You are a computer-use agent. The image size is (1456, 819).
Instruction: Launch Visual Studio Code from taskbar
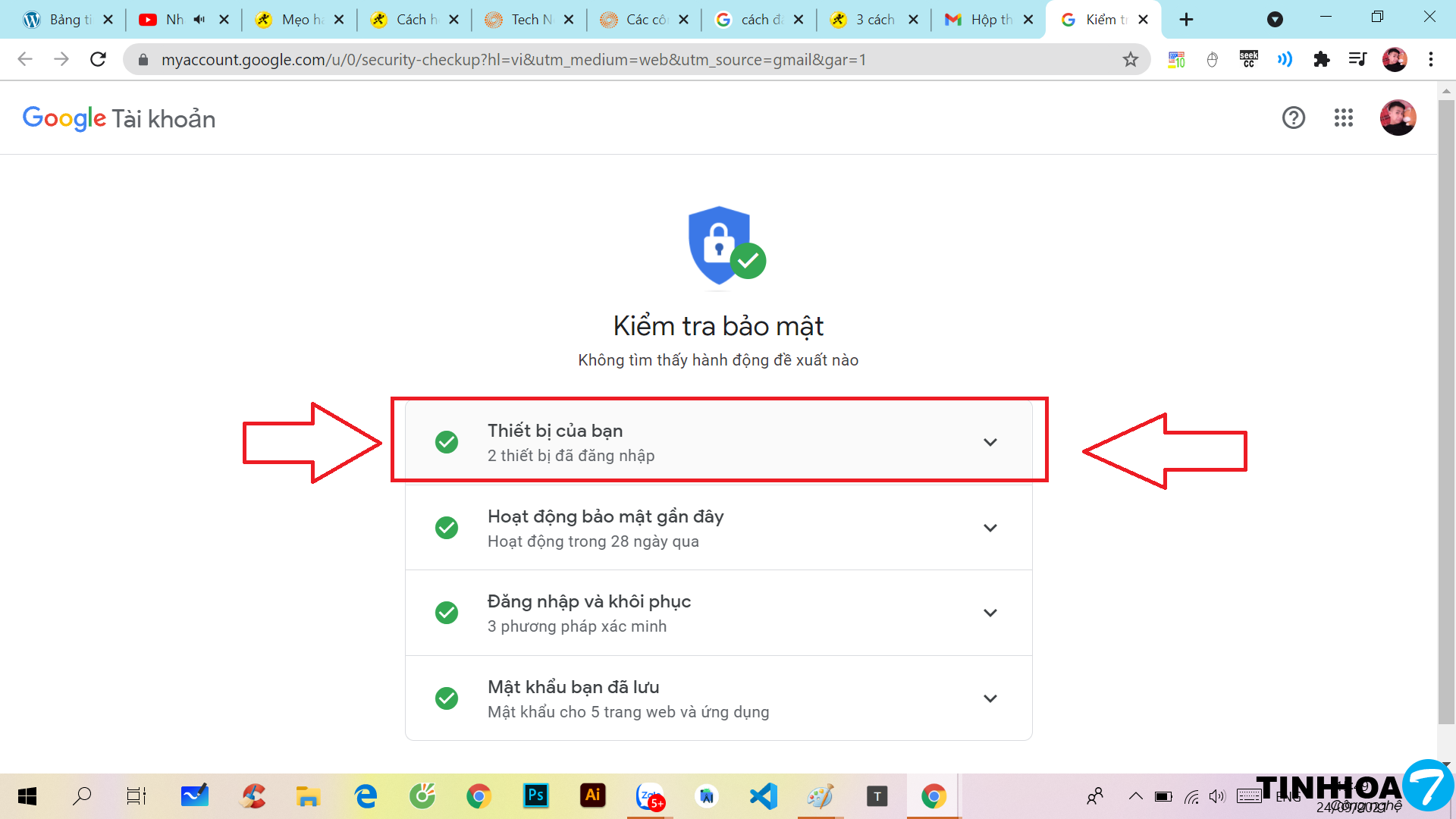coord(764,795)
